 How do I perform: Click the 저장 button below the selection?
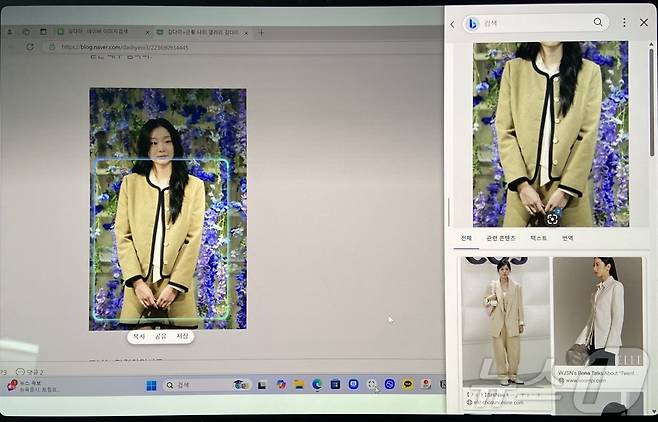click(x=181, y=336)
